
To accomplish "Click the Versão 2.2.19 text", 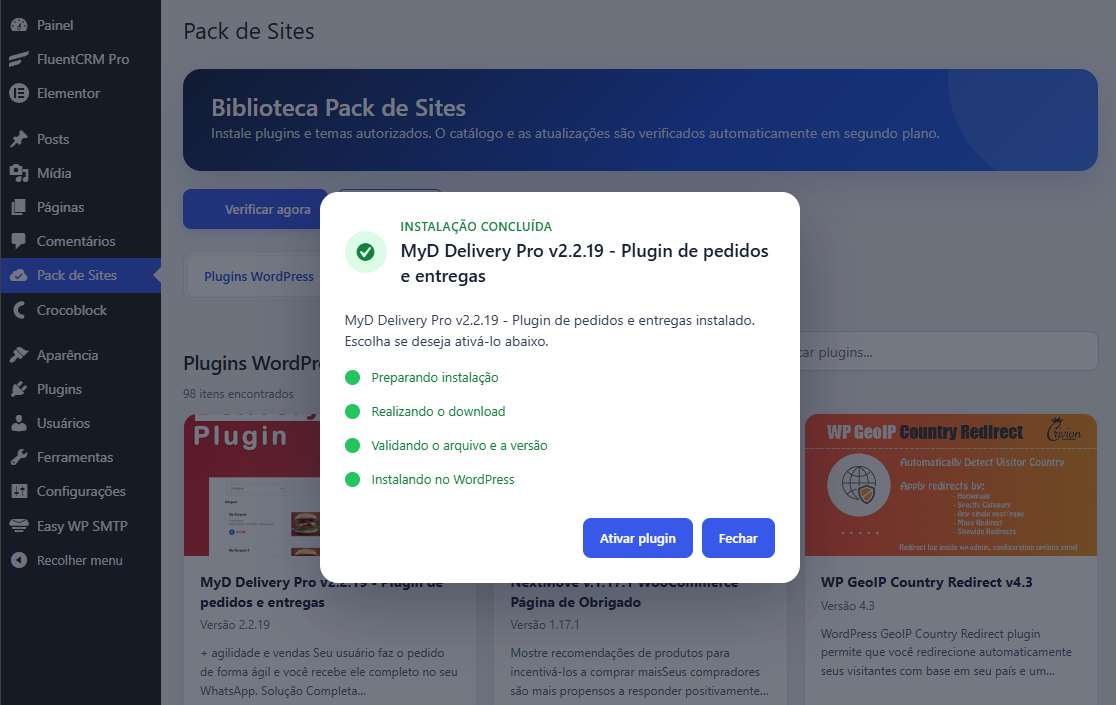I will [235, 625].
